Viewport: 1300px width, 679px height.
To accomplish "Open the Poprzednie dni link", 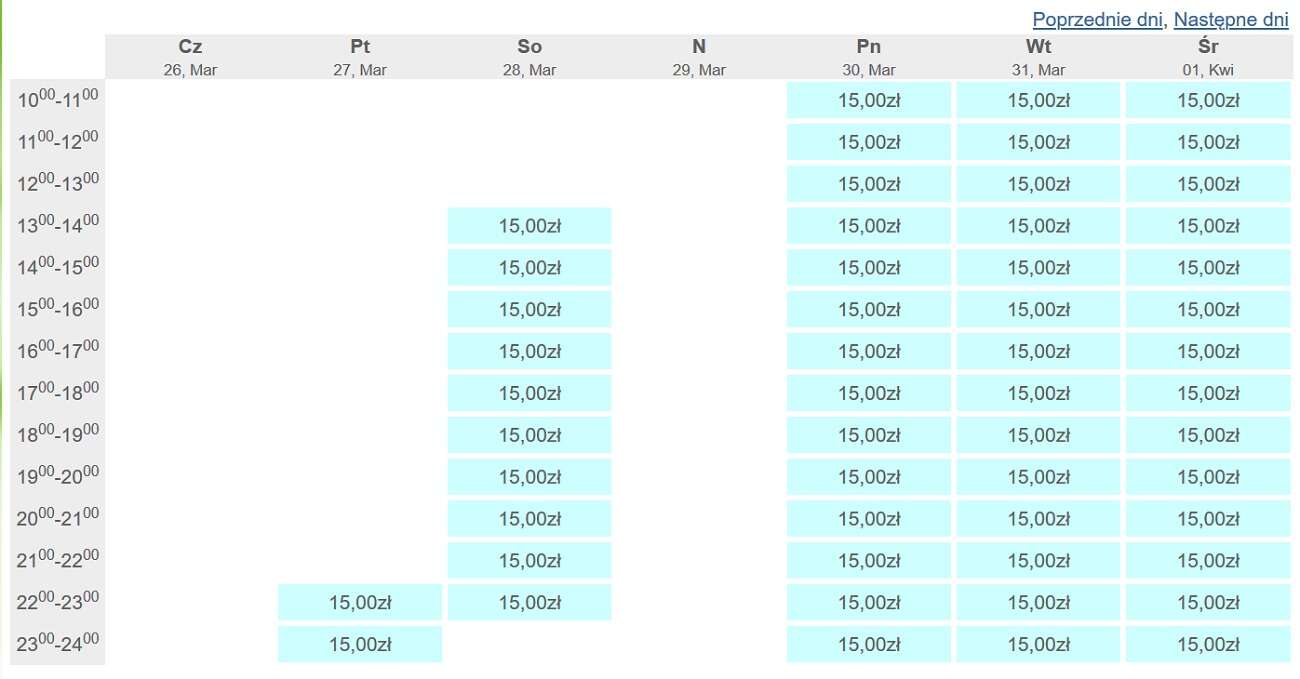I will 1097,20.
